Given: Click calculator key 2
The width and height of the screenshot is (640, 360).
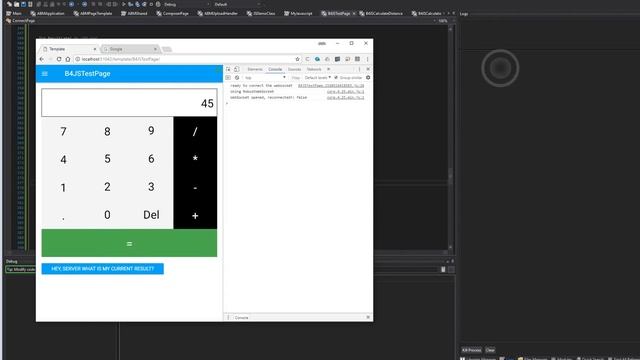Looking at the screenshot, I should pyautogui.click(x=107, y=187).
